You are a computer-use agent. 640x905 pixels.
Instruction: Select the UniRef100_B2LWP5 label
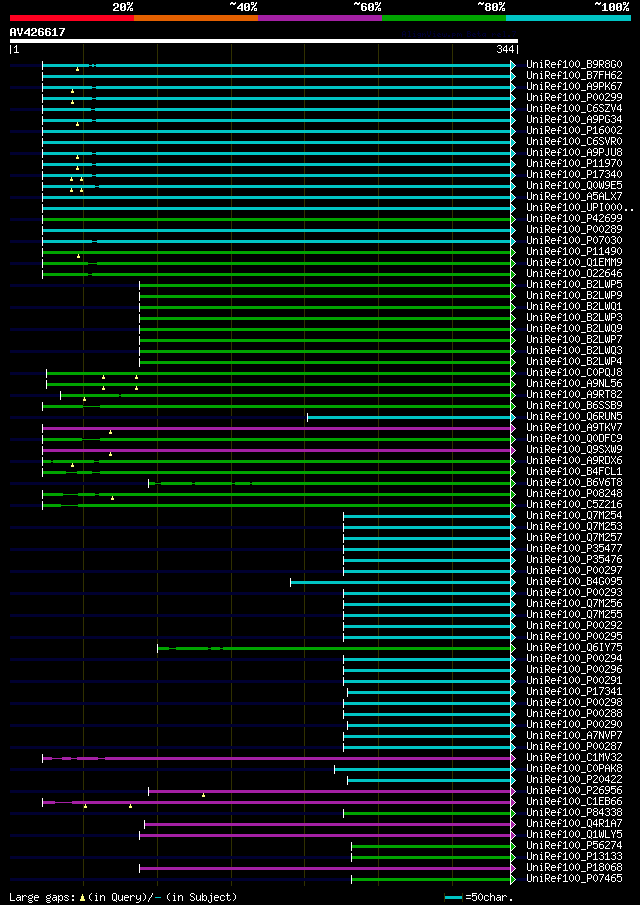tap(574, 285)
